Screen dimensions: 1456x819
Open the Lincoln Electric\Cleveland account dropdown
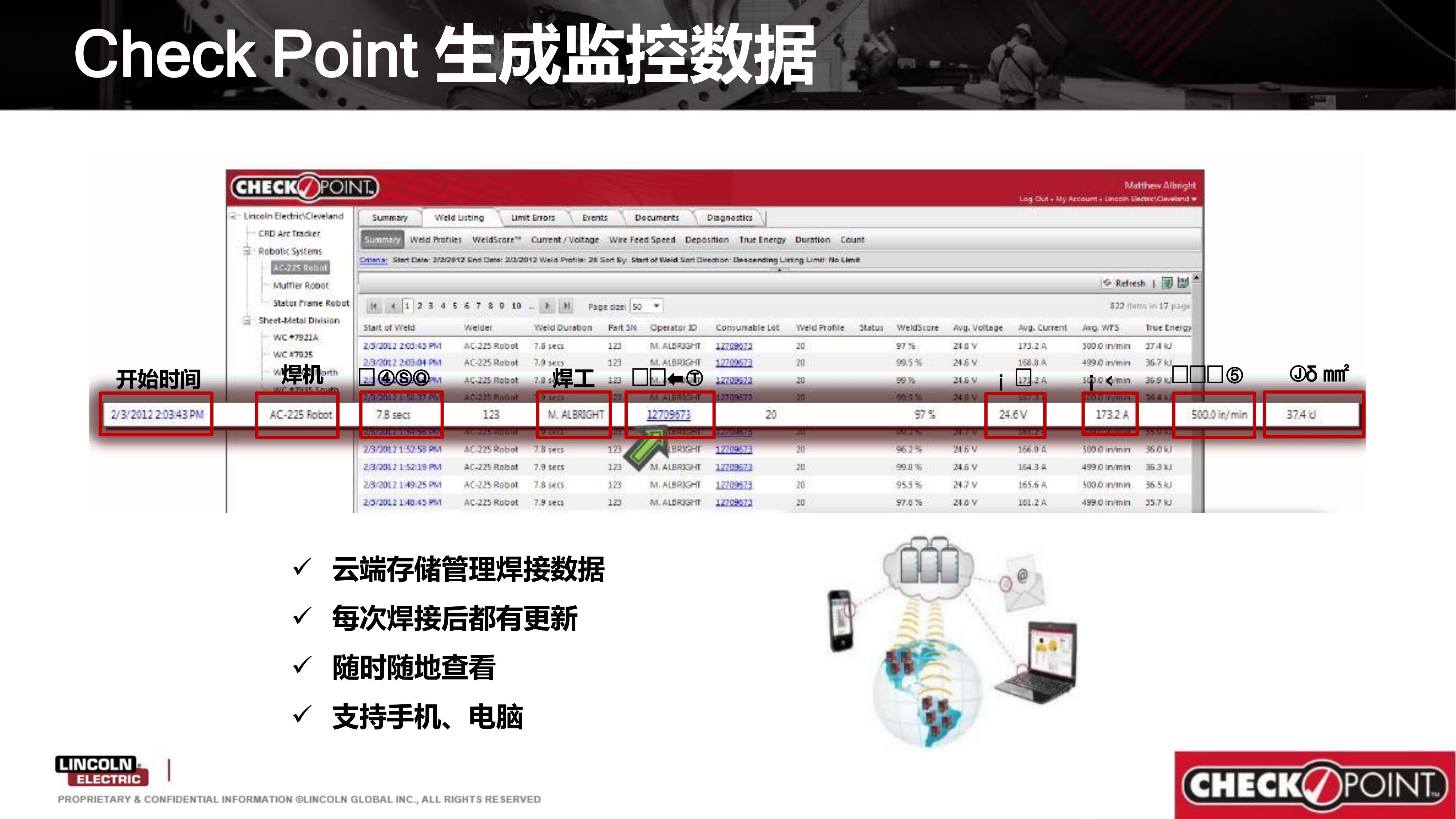point(1151,199)
